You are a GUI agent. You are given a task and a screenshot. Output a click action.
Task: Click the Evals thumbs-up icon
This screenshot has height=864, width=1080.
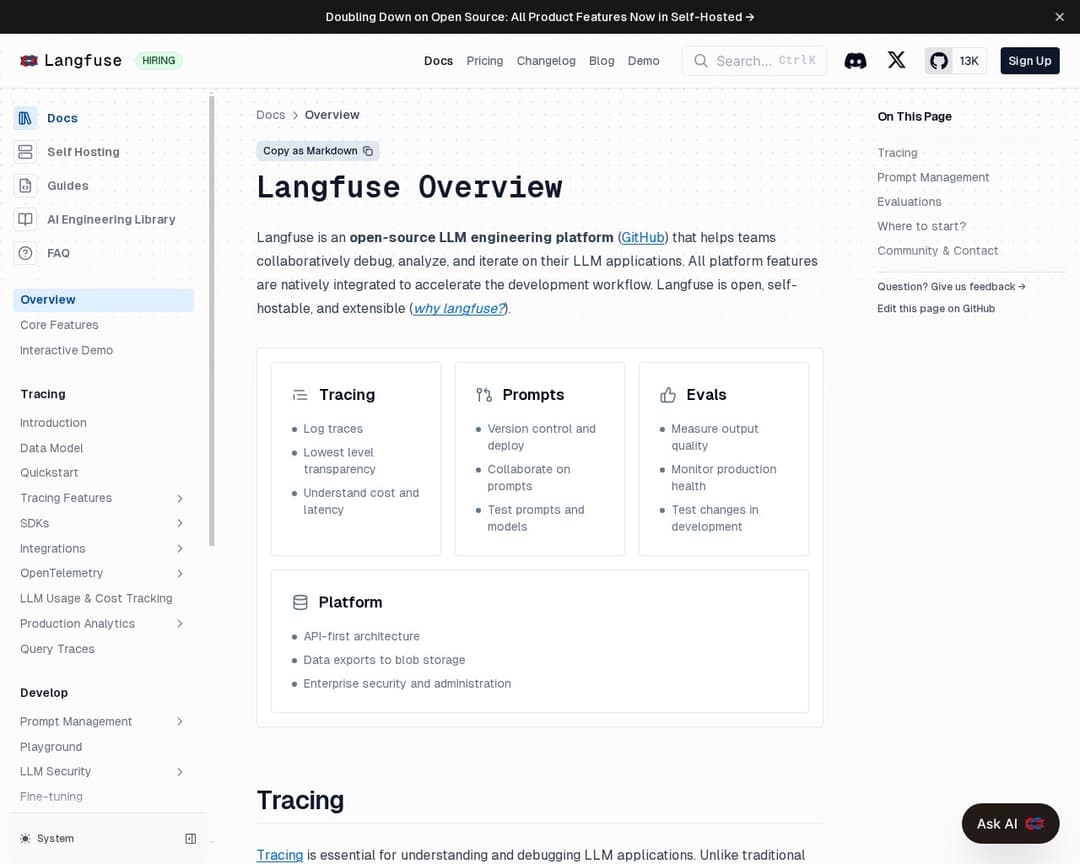coord(667,395)
